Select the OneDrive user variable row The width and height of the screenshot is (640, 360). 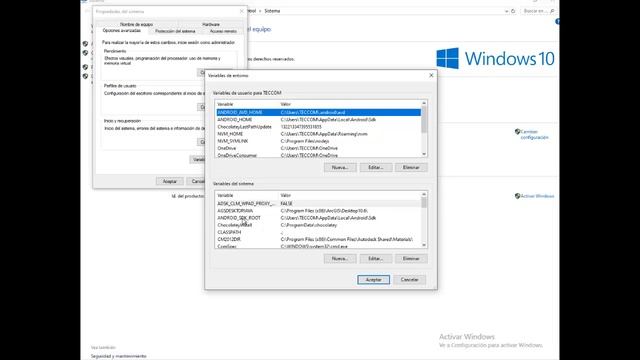click(x=318, y=148)
